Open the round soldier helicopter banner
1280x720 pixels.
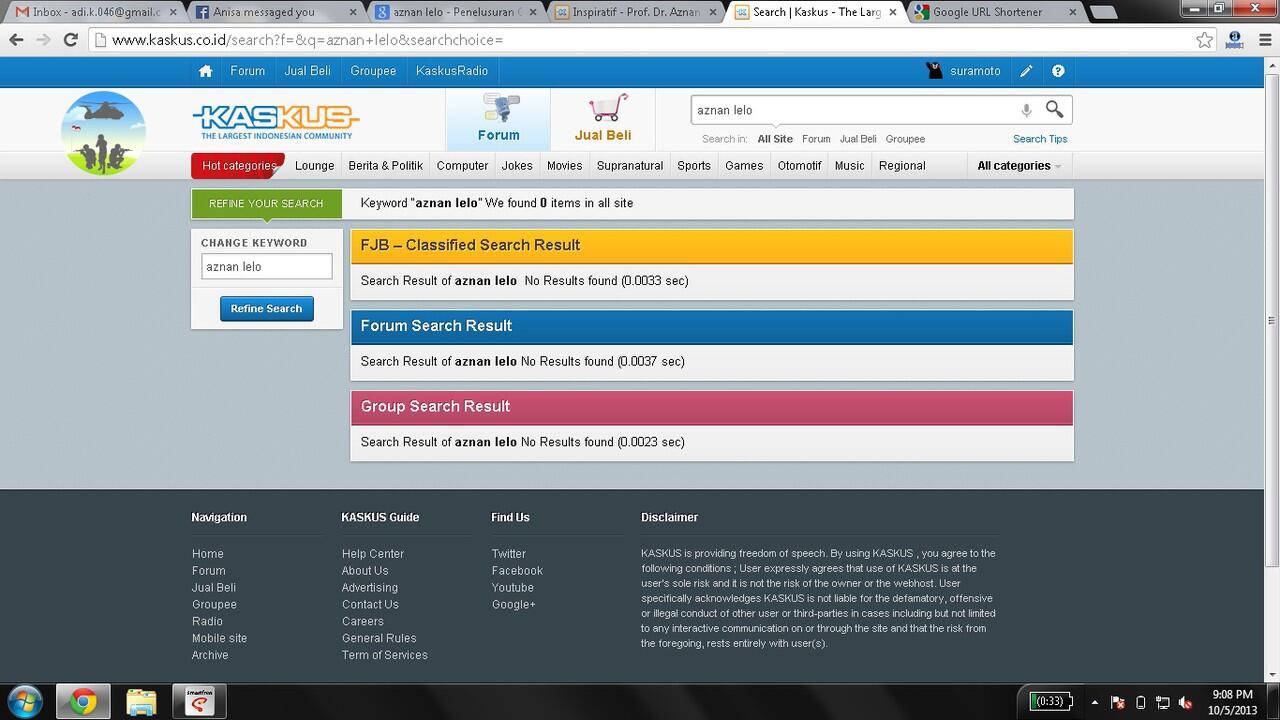pyautogui.click(x=103, y=133)
